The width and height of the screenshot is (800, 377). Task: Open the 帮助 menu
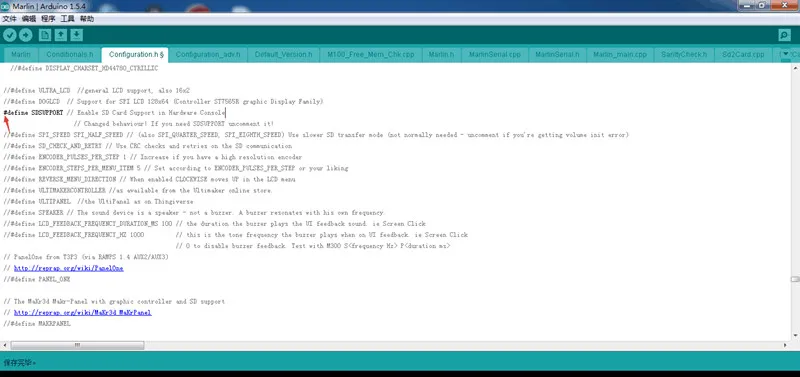coord(87,19)
